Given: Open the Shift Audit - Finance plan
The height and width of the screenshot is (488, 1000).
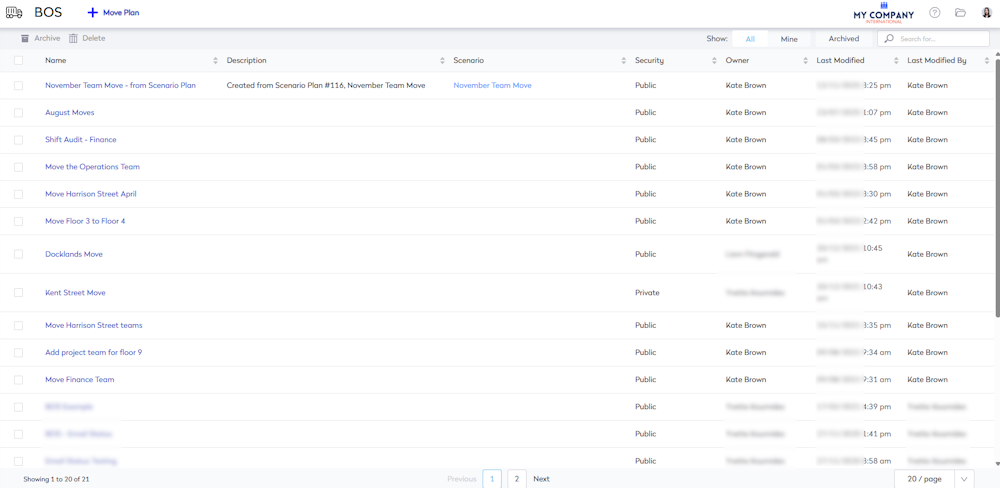Looking at the screenshot, I should pyautogui.click(x=80, y=140).
